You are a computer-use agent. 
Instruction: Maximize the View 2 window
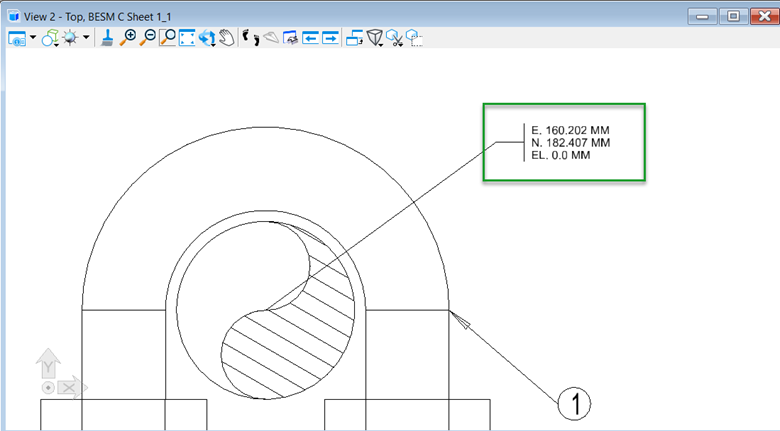point(733,16)
